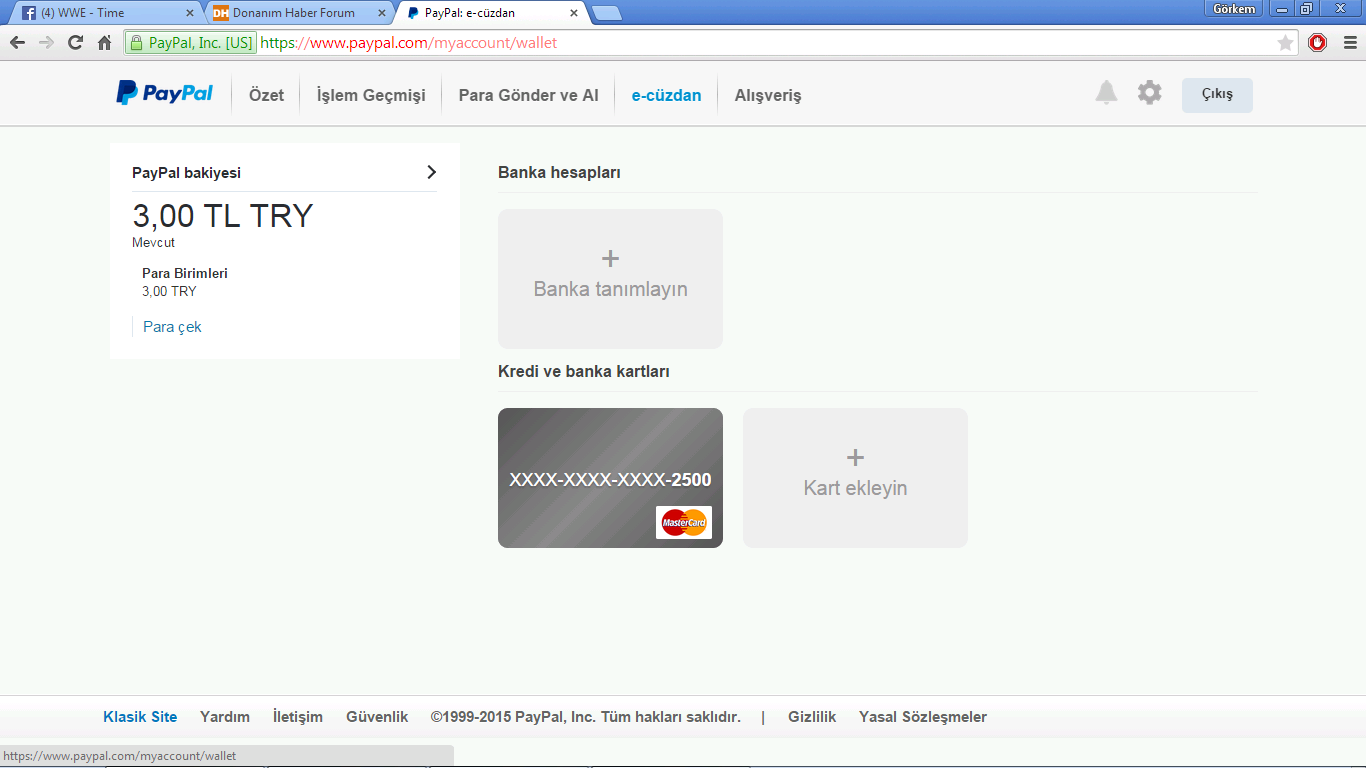Select the e-cüzdan nav item
This screenshot has height=768, width=1366.
point(666,95)
